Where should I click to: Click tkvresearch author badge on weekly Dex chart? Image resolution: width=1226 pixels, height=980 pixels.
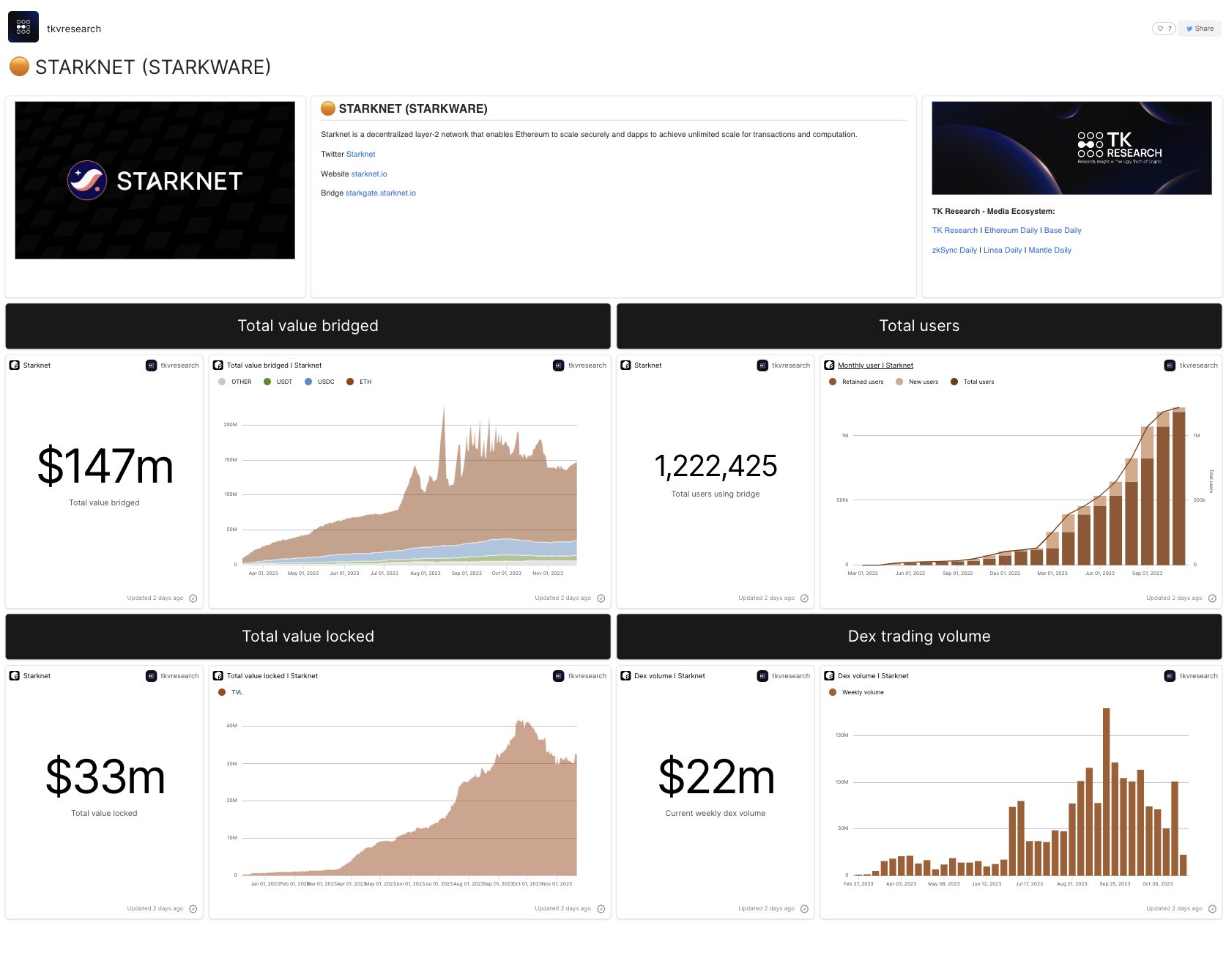click(x=1192, y=676)
